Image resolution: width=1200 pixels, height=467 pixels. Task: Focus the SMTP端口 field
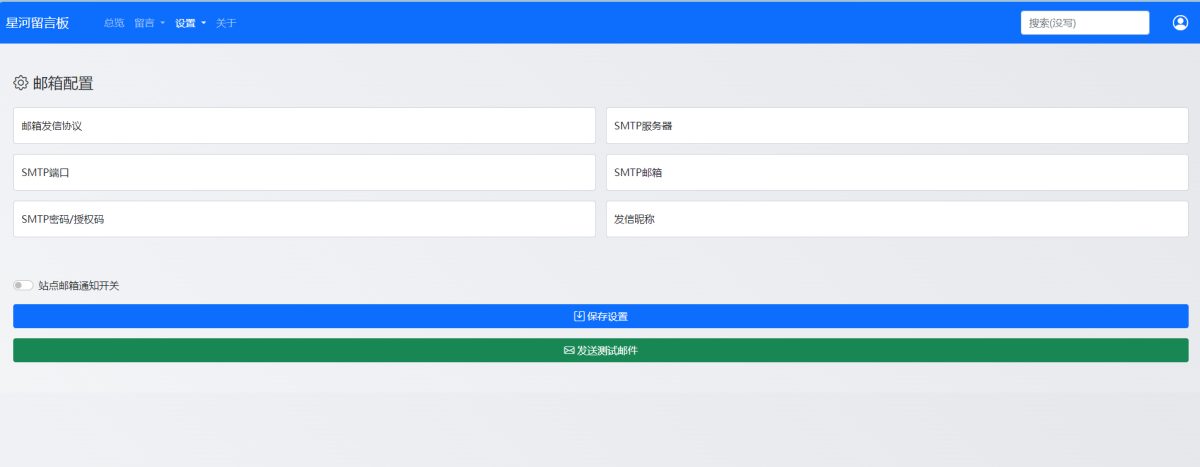[x=304, y=172]
